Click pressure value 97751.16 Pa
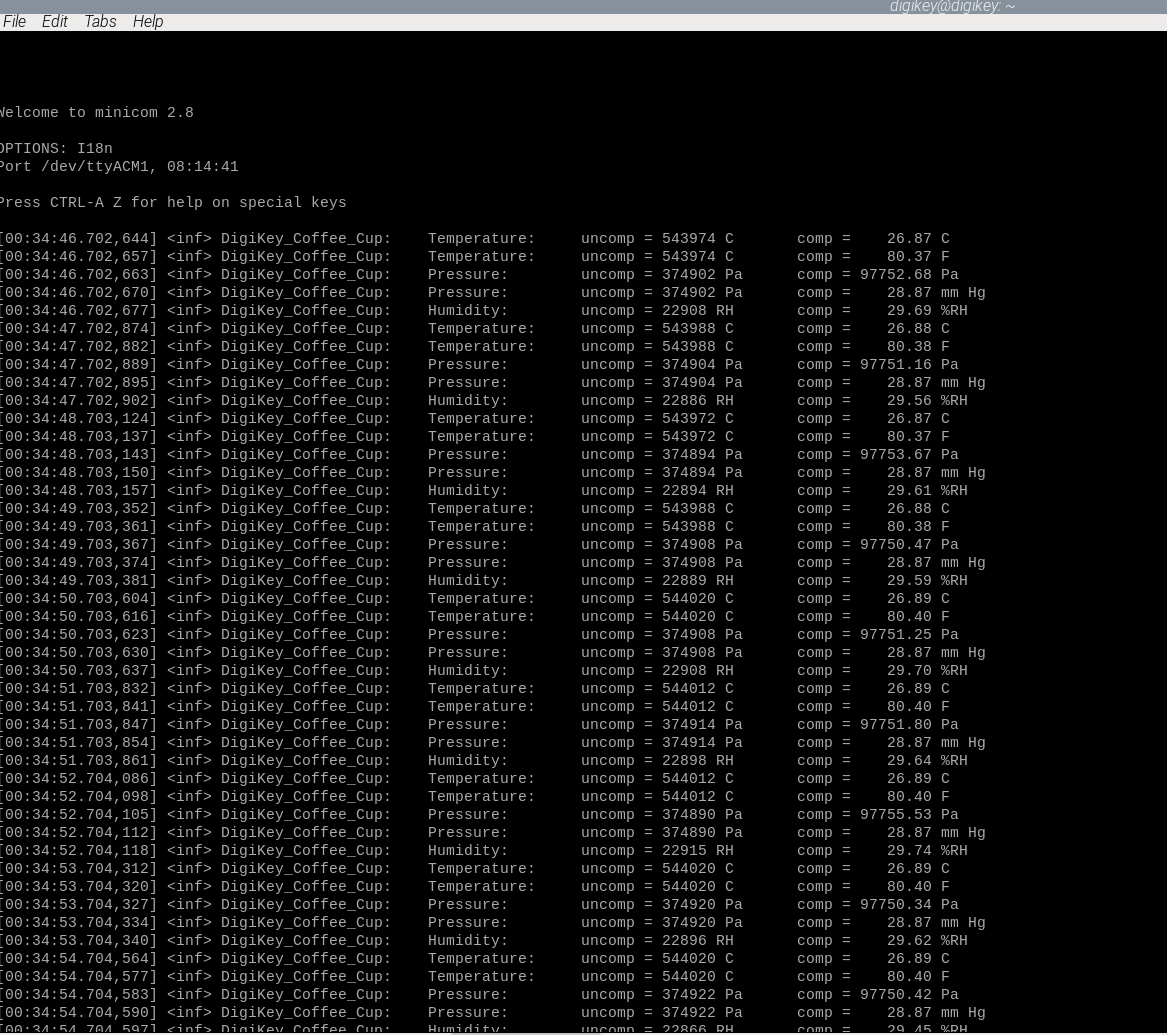This screenshot has width=1167, height=1035. point(909,365)
